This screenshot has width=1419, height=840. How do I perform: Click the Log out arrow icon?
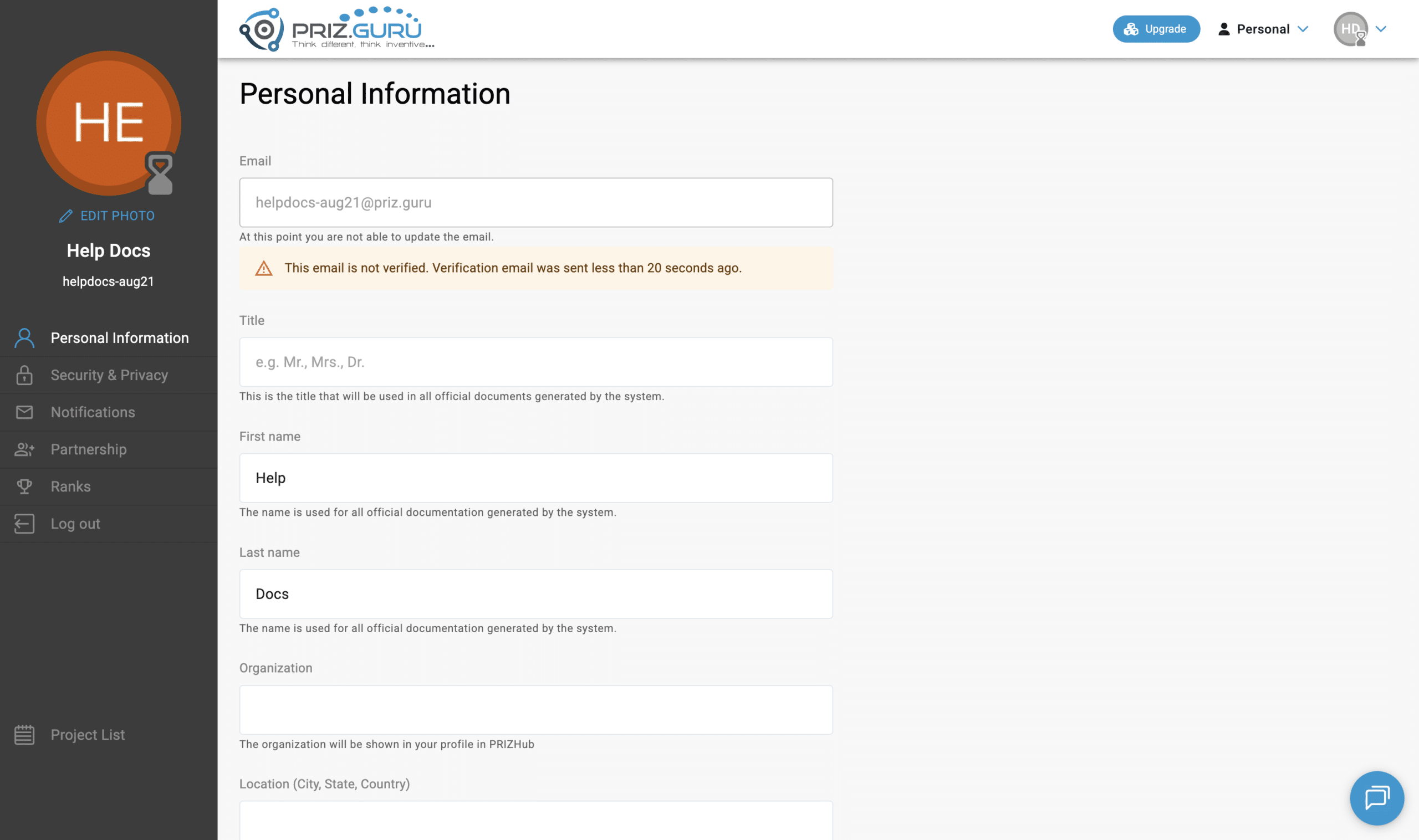[x=24, y=524]
